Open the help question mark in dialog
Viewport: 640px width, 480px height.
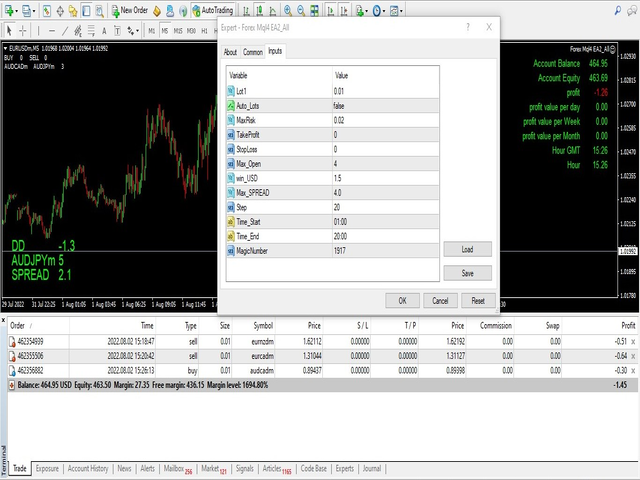tap(468, 27)
